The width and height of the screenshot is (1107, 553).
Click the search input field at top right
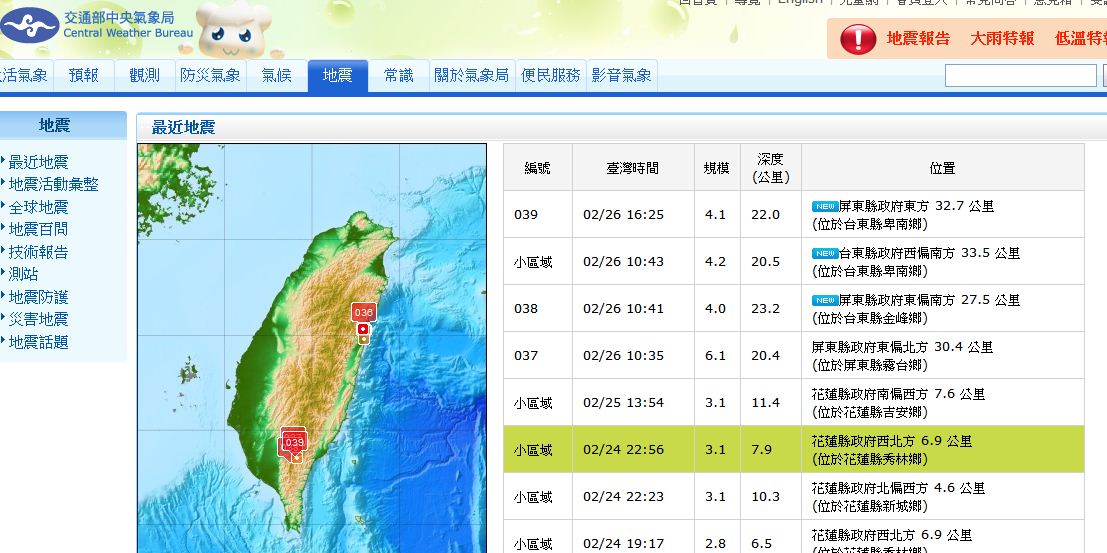coord(1020,76)
